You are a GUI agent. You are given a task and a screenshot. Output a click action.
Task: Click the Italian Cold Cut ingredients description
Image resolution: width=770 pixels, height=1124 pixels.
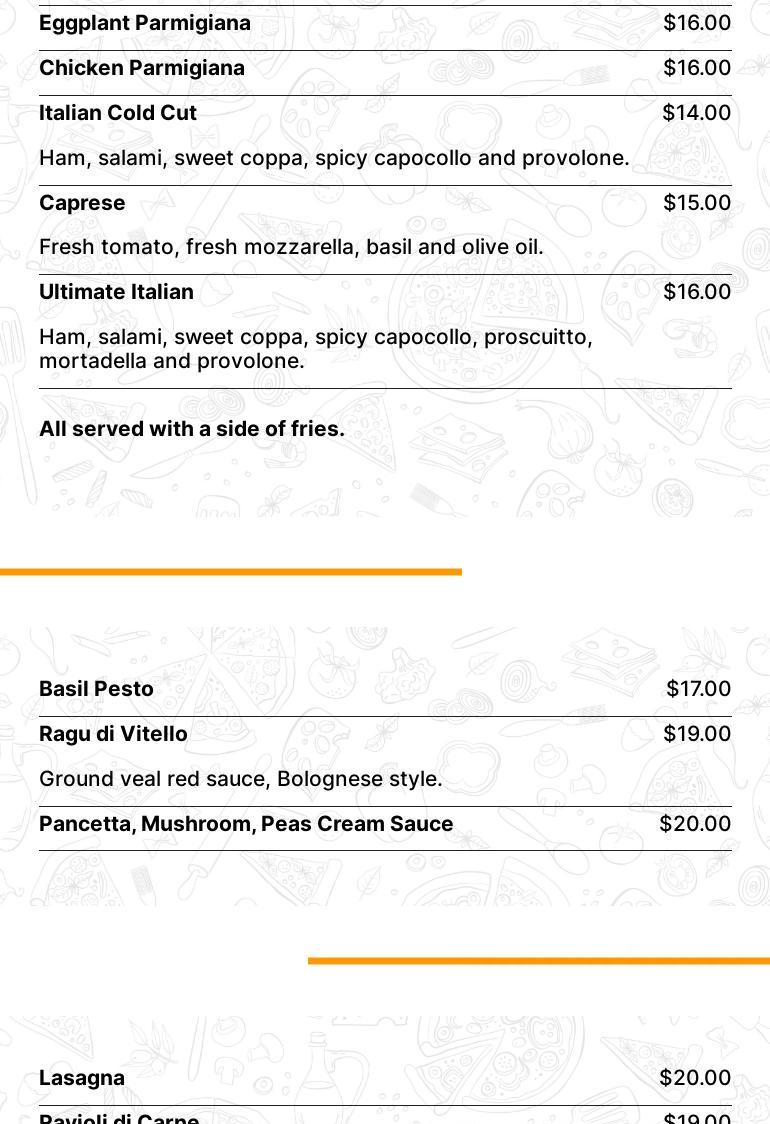tap(334, 158)
